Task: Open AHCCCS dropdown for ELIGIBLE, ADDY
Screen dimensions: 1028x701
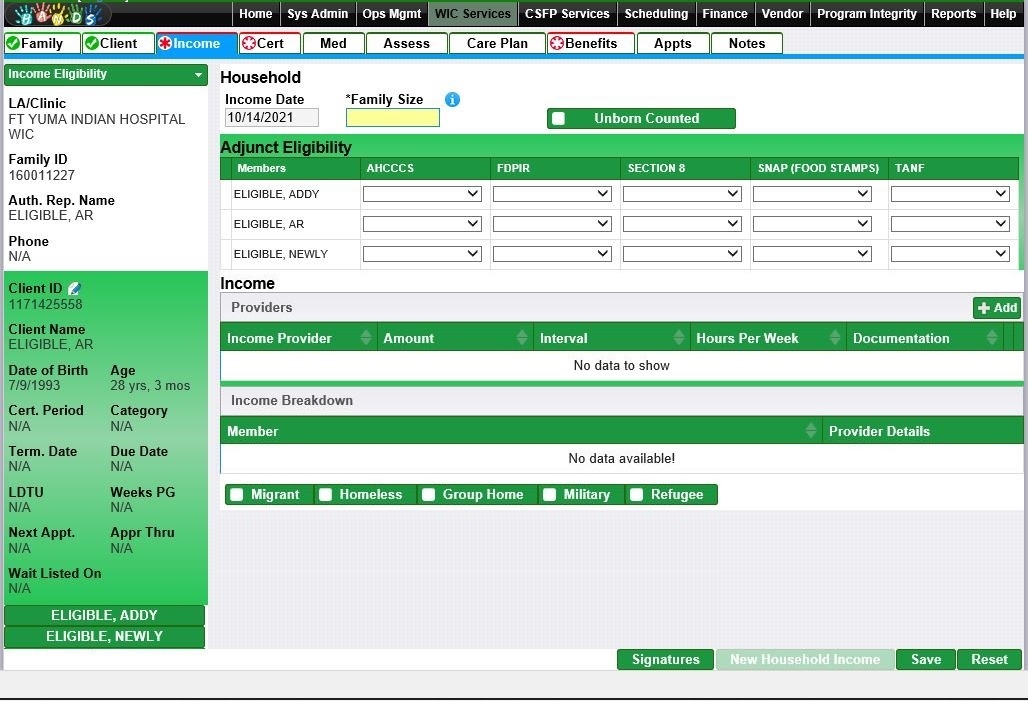Action: click(x=422, y=194)
